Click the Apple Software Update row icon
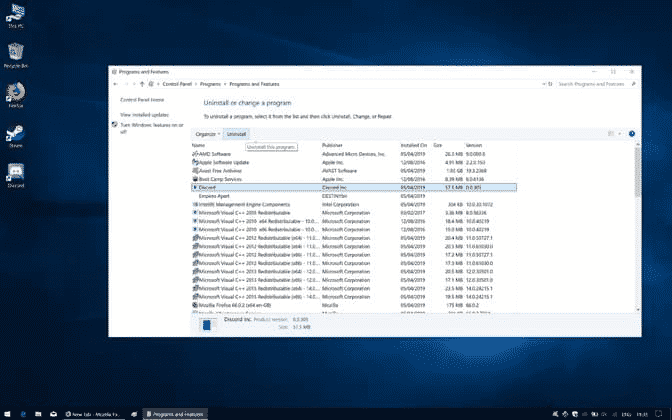The image size is (672, 420). 195,162
